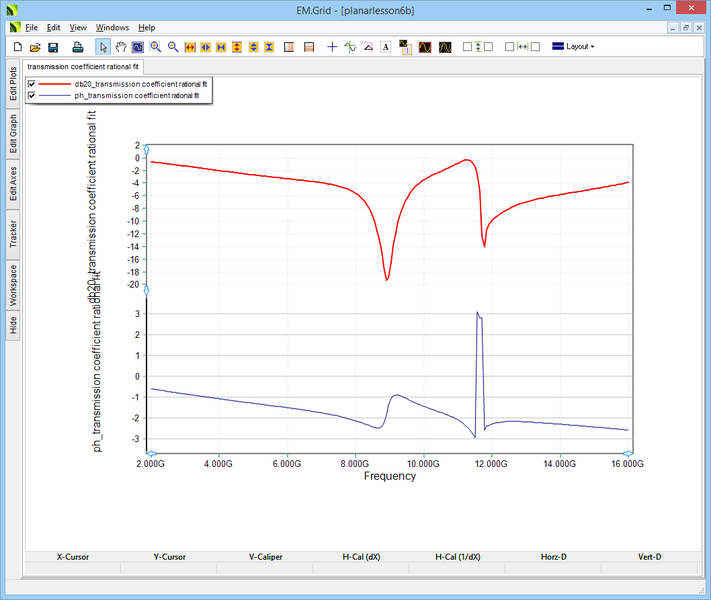Click the Hide side button

coord(13,324)
